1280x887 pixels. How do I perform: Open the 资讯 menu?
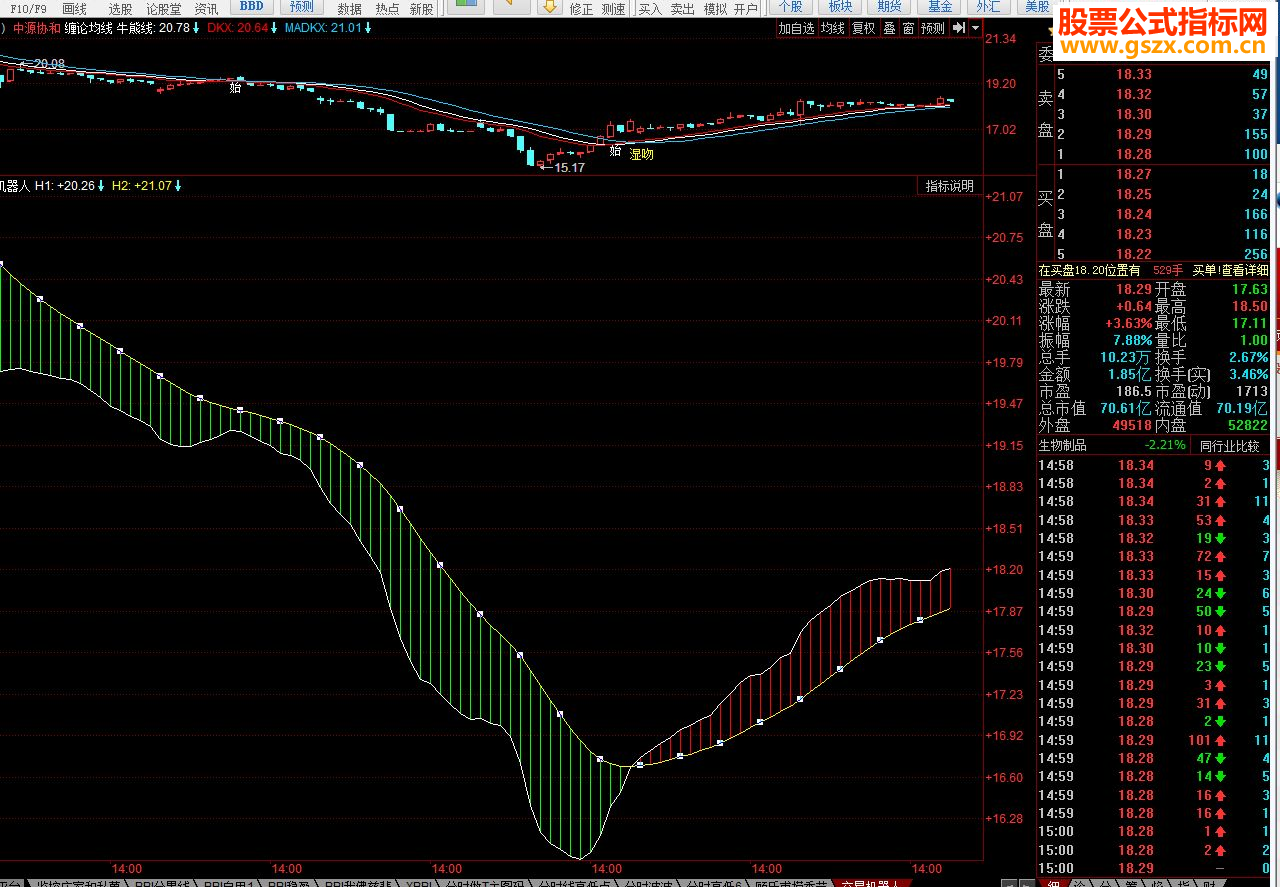(206, 8)
